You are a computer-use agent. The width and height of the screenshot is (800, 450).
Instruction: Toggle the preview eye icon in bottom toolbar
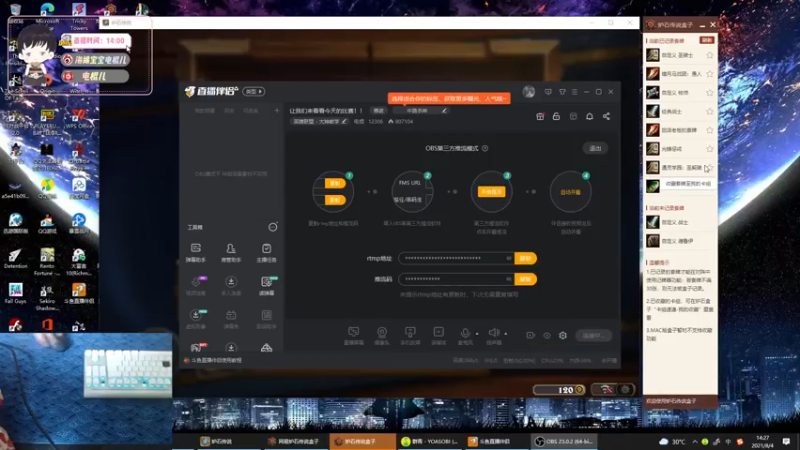coord(547,335)
